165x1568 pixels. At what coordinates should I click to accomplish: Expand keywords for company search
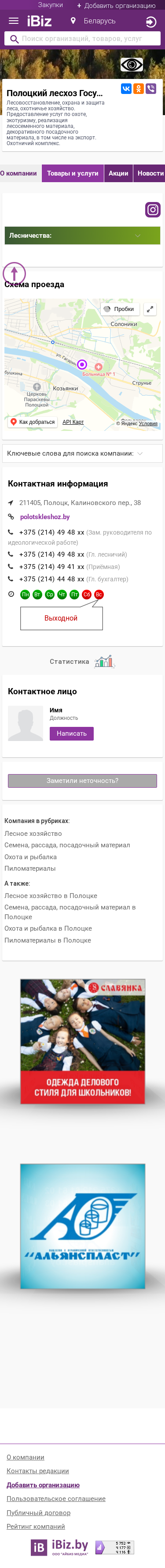click(83, 453)
